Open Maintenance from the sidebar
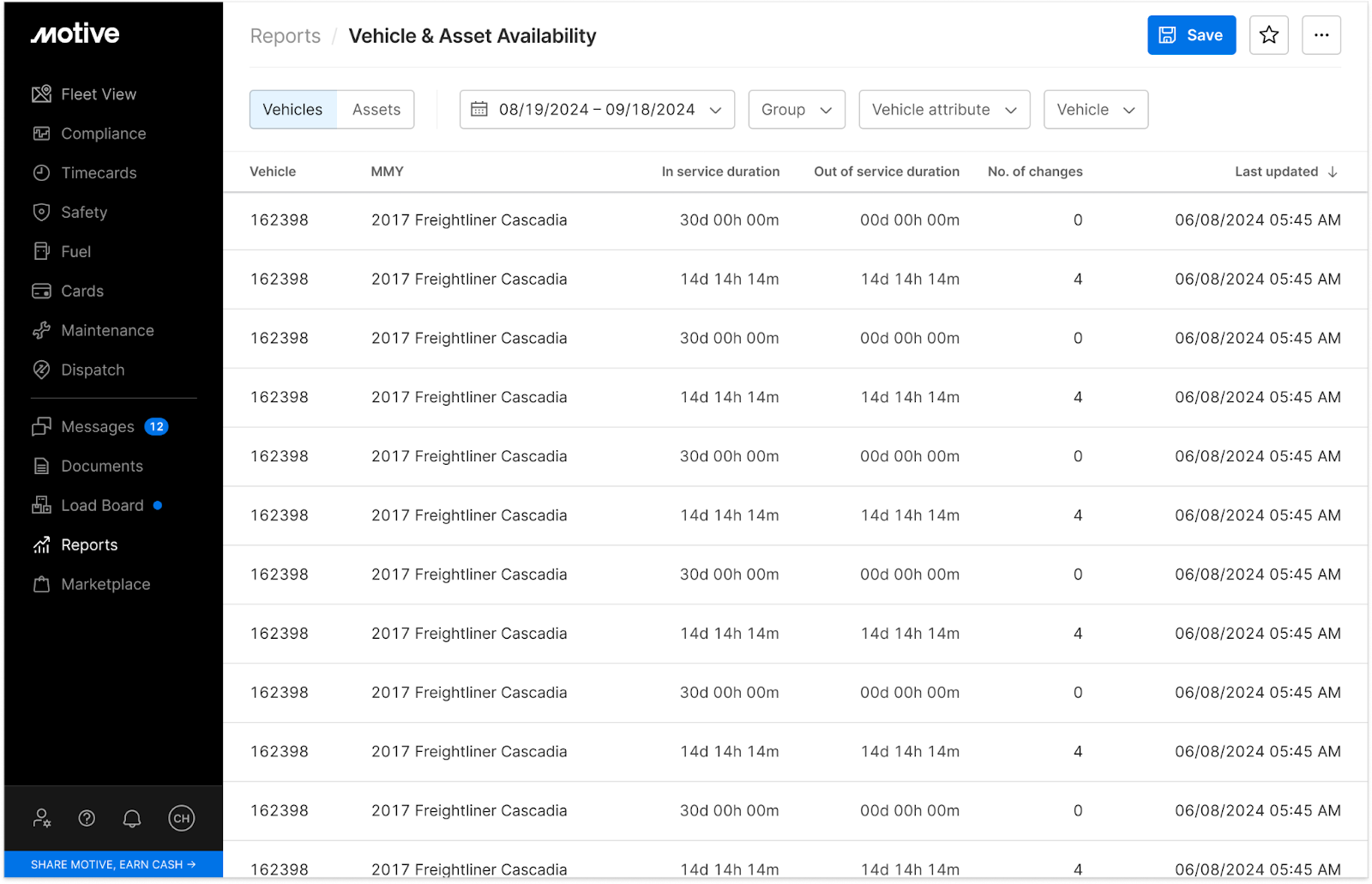This screenshot has width=1372, height=884. pos(107,331)
